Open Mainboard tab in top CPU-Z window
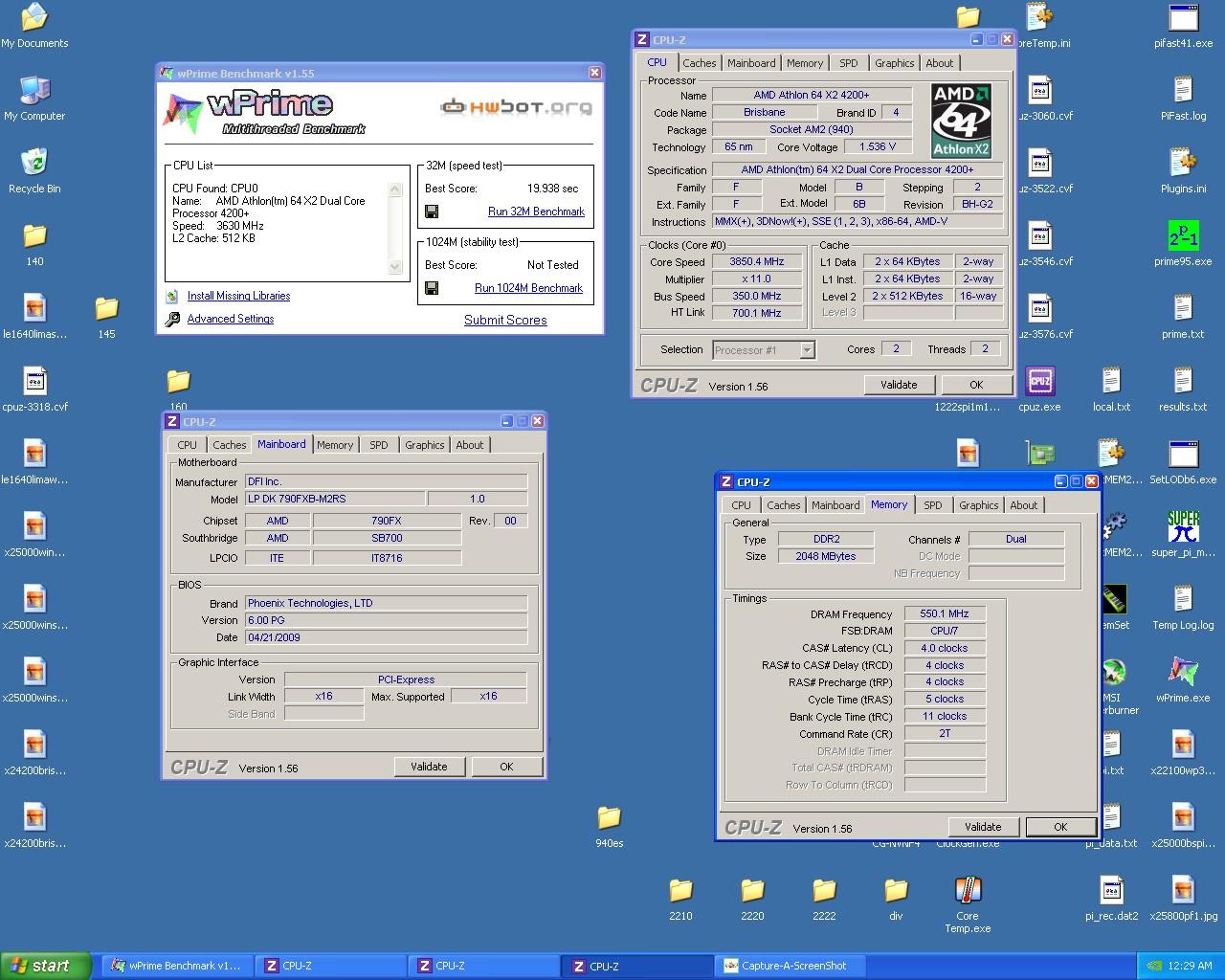The image size is (1225, 980). (751, 63)
